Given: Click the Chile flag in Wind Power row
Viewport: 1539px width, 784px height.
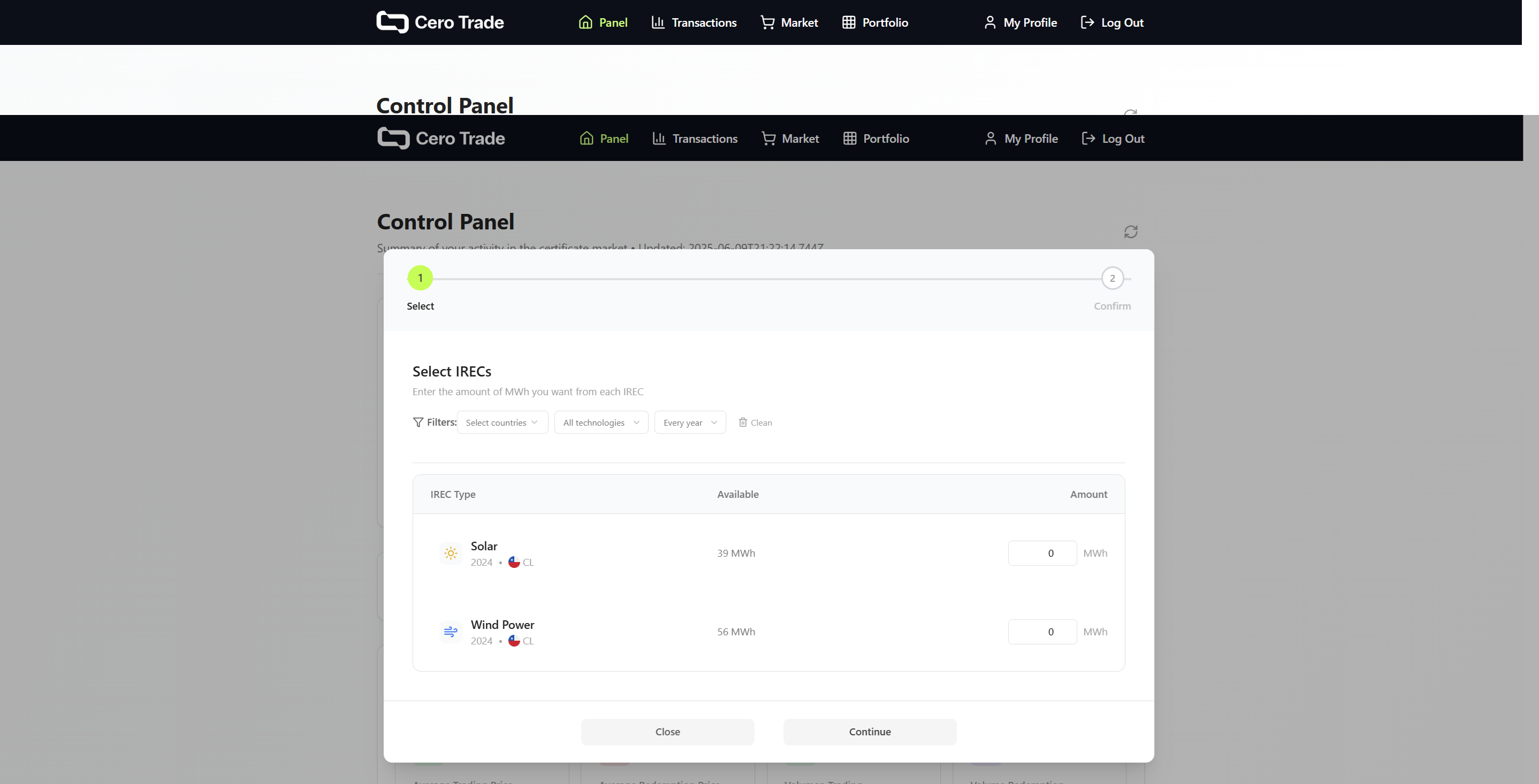Looking at the screenshot, I should click(514, 641).
